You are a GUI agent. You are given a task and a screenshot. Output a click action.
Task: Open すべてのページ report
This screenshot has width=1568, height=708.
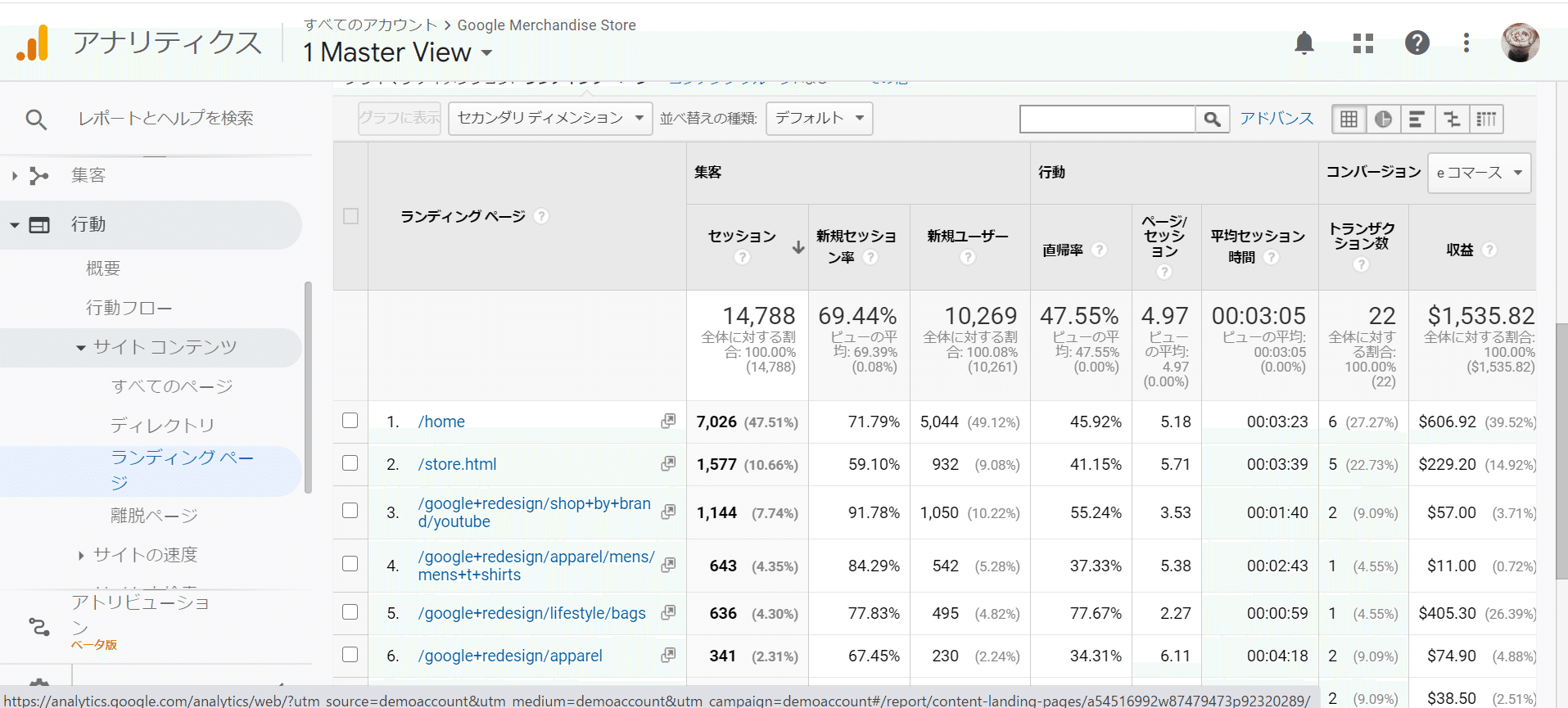click(x=173, y=386)
